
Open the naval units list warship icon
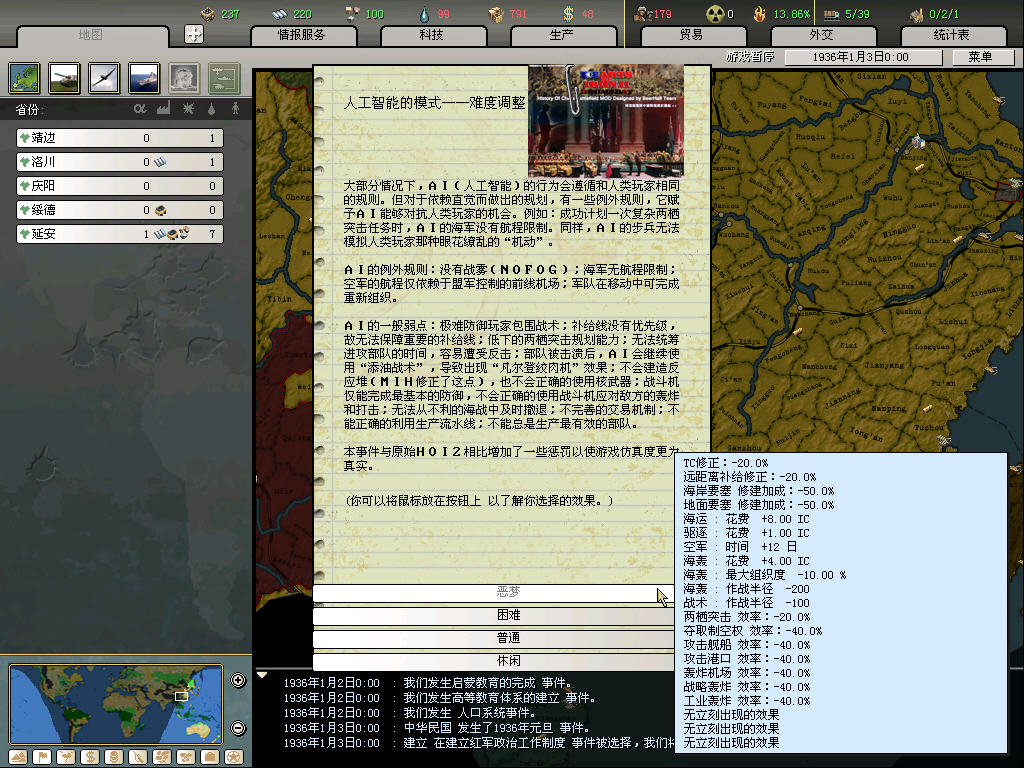[144, 78]
